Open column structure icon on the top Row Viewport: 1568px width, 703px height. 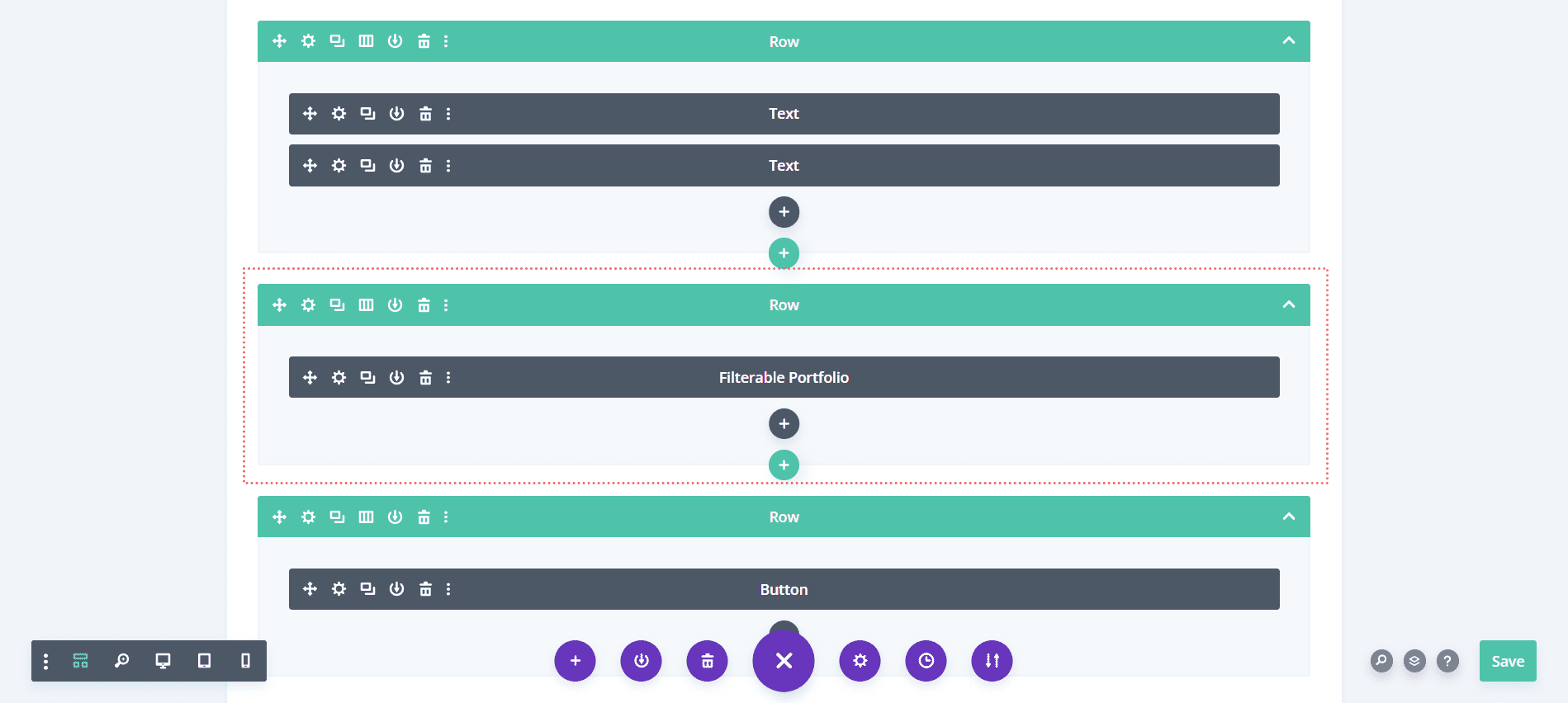point(366,40)
